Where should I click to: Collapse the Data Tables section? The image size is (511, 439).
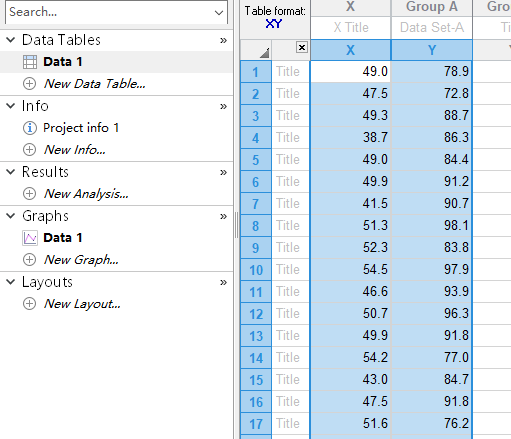click(11, 40)
